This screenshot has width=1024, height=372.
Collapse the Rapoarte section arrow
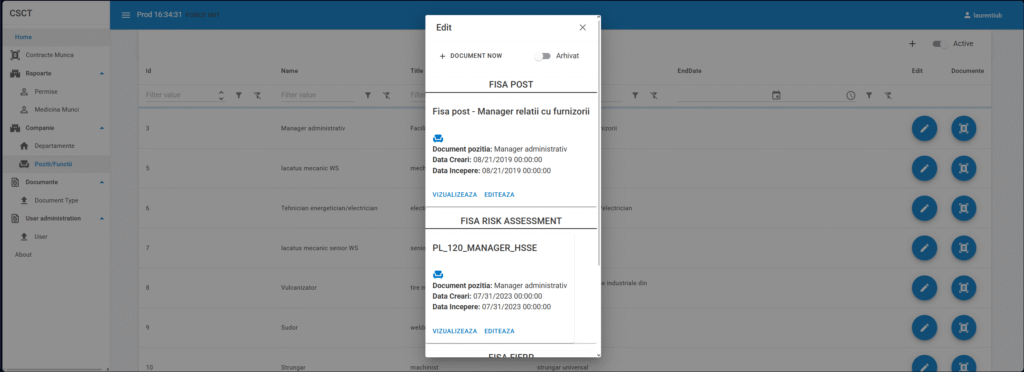(x=101, y=73)
